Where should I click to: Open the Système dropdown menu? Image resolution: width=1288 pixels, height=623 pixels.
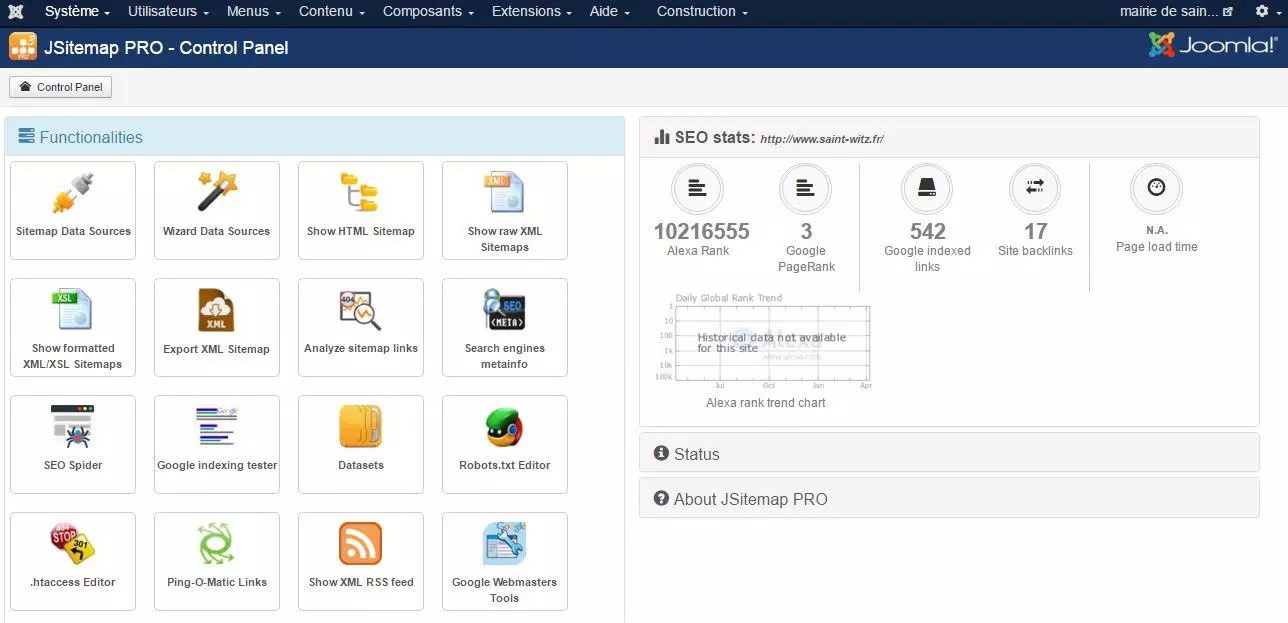(x=77, y=12)
